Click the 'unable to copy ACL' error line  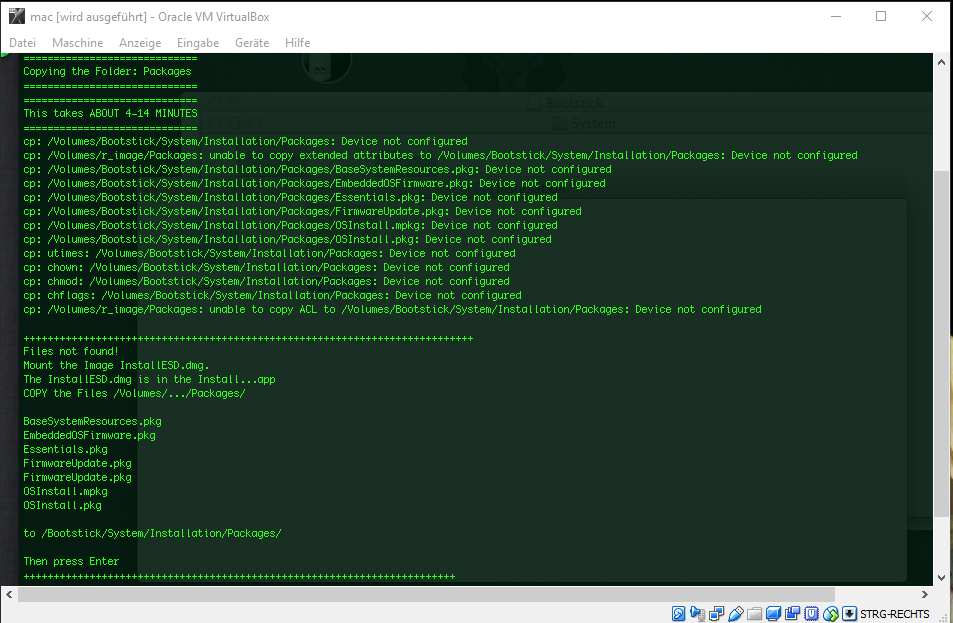tap(392, 309)
